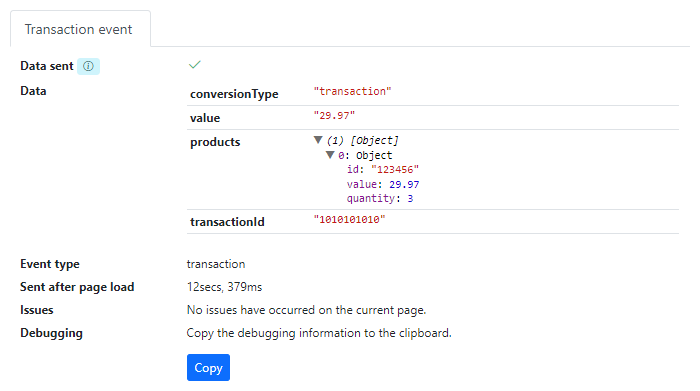Collapse the products array triangle

pos(318,140)
